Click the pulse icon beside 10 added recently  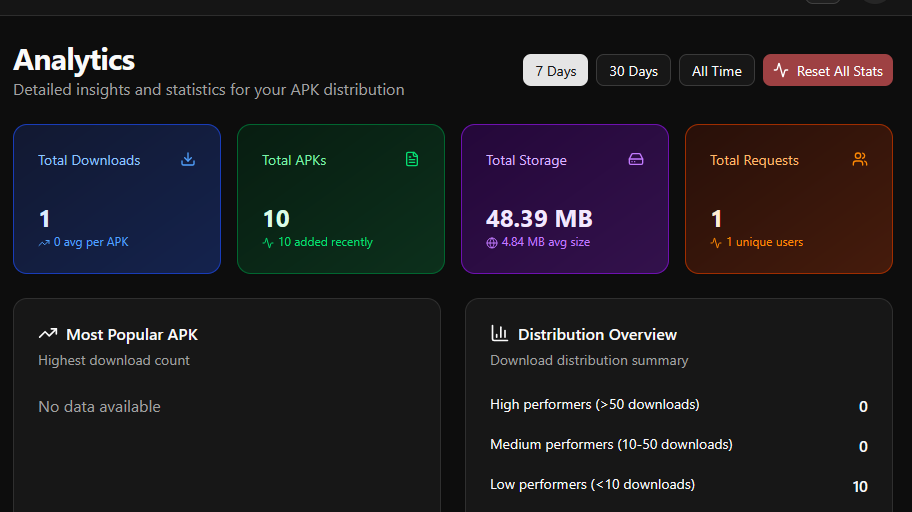[x=267, y=242]
